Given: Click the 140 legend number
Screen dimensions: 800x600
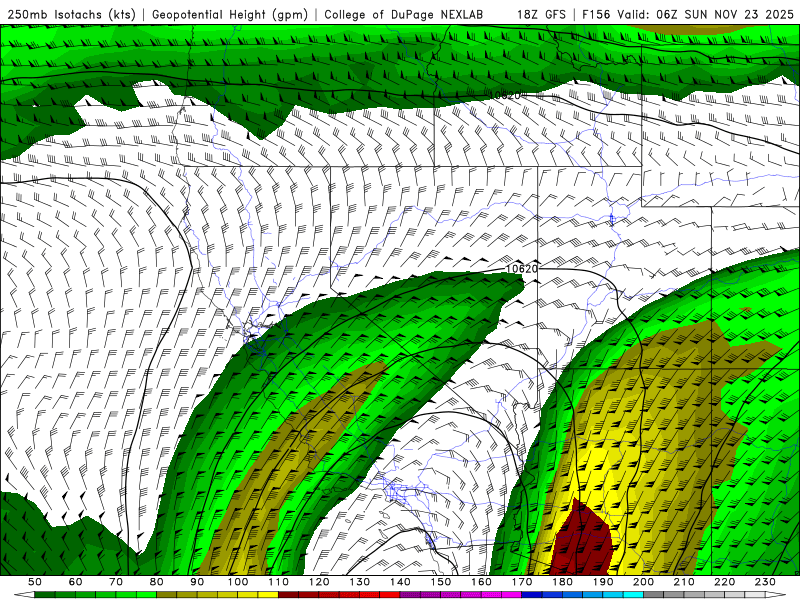Looking at the screenshot, I should click(x=400, y=582).
